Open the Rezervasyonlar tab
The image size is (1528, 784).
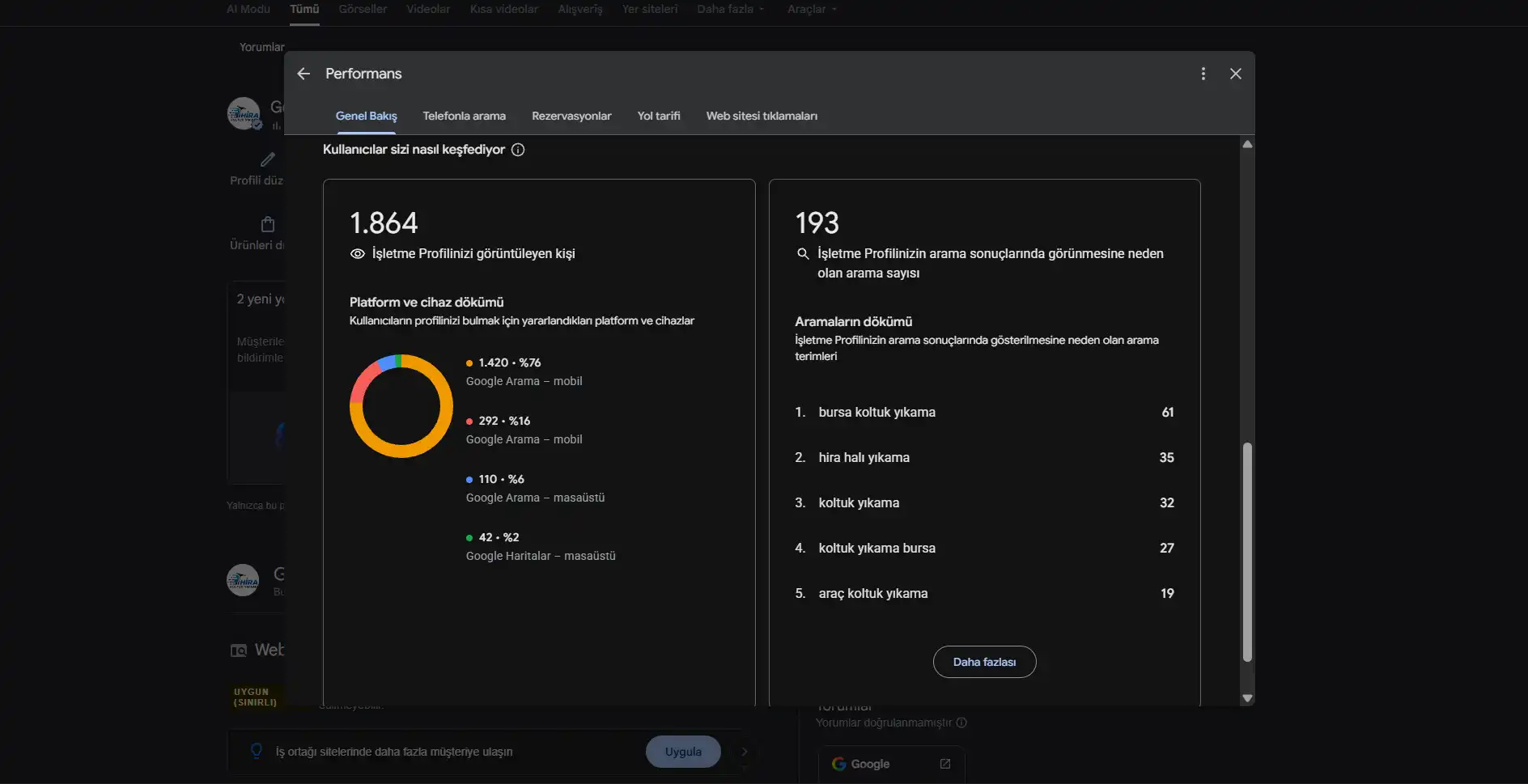tap(571, 116)
